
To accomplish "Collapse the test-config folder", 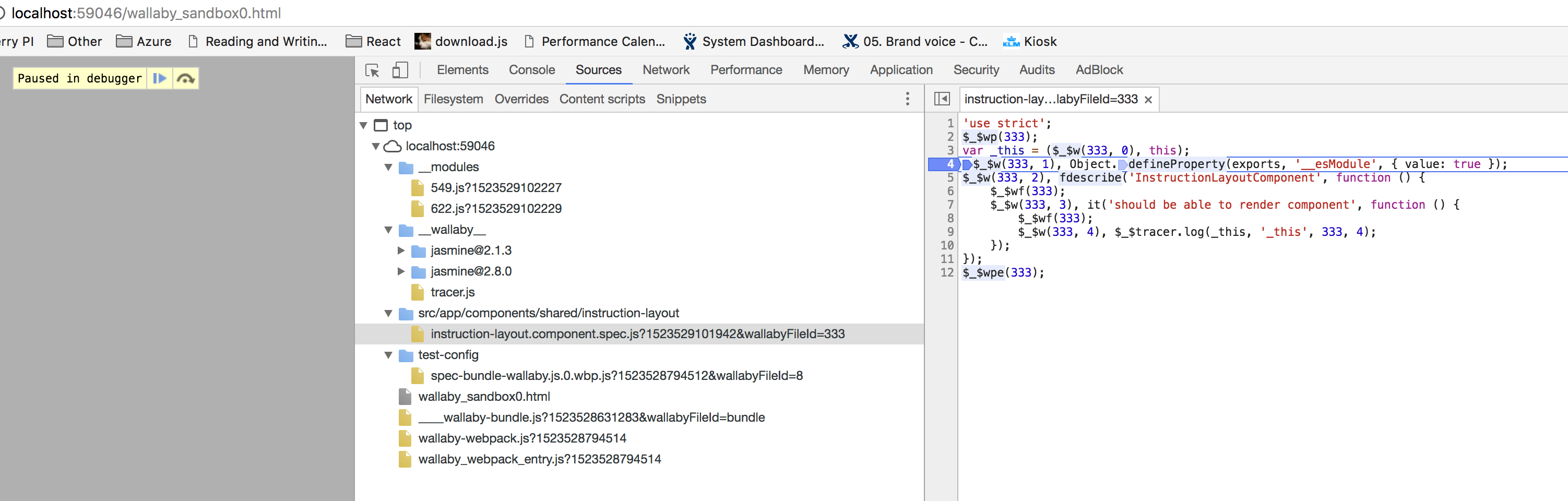I will tap(388, 355).
